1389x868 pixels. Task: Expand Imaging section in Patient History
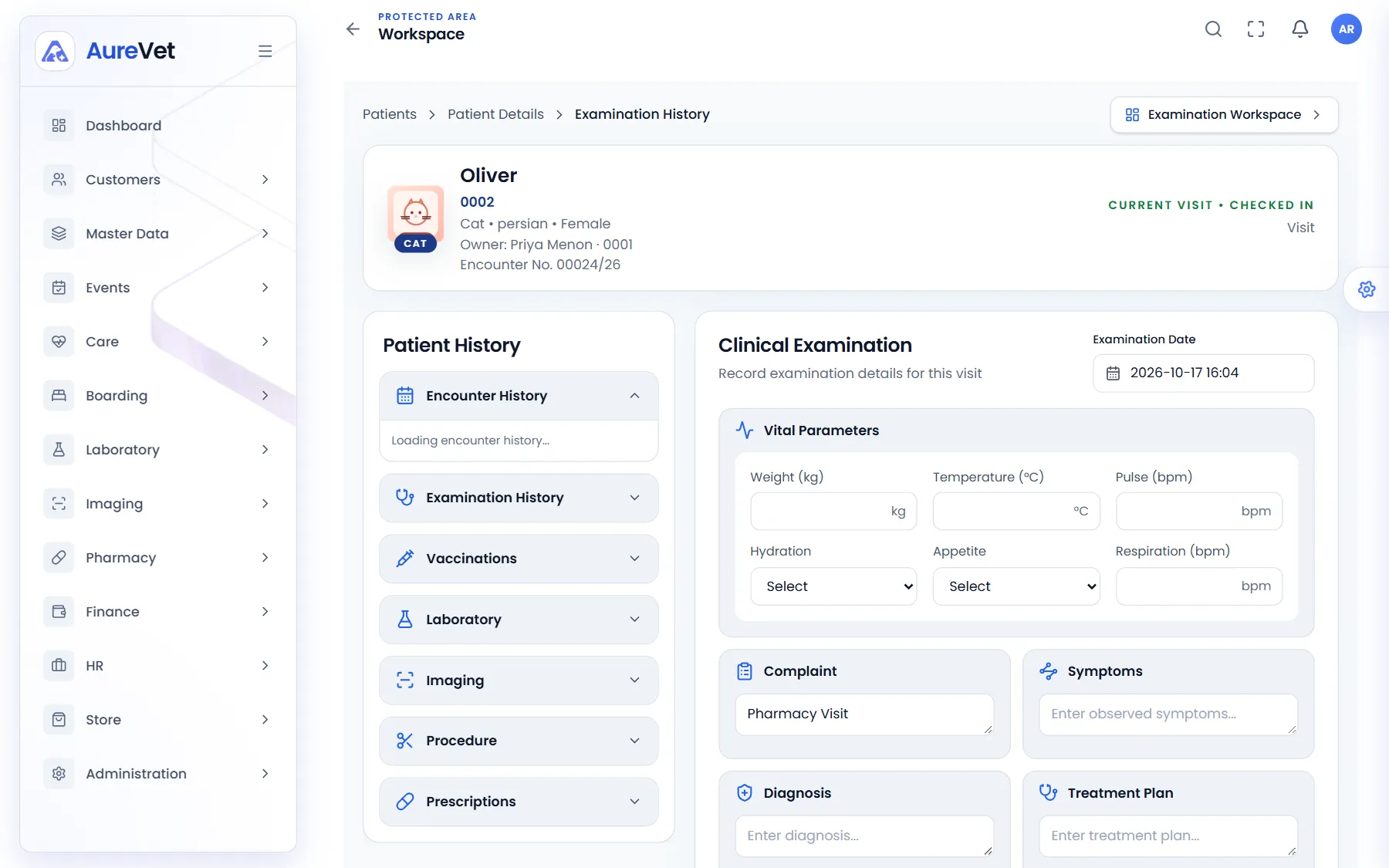click(519, 681)
